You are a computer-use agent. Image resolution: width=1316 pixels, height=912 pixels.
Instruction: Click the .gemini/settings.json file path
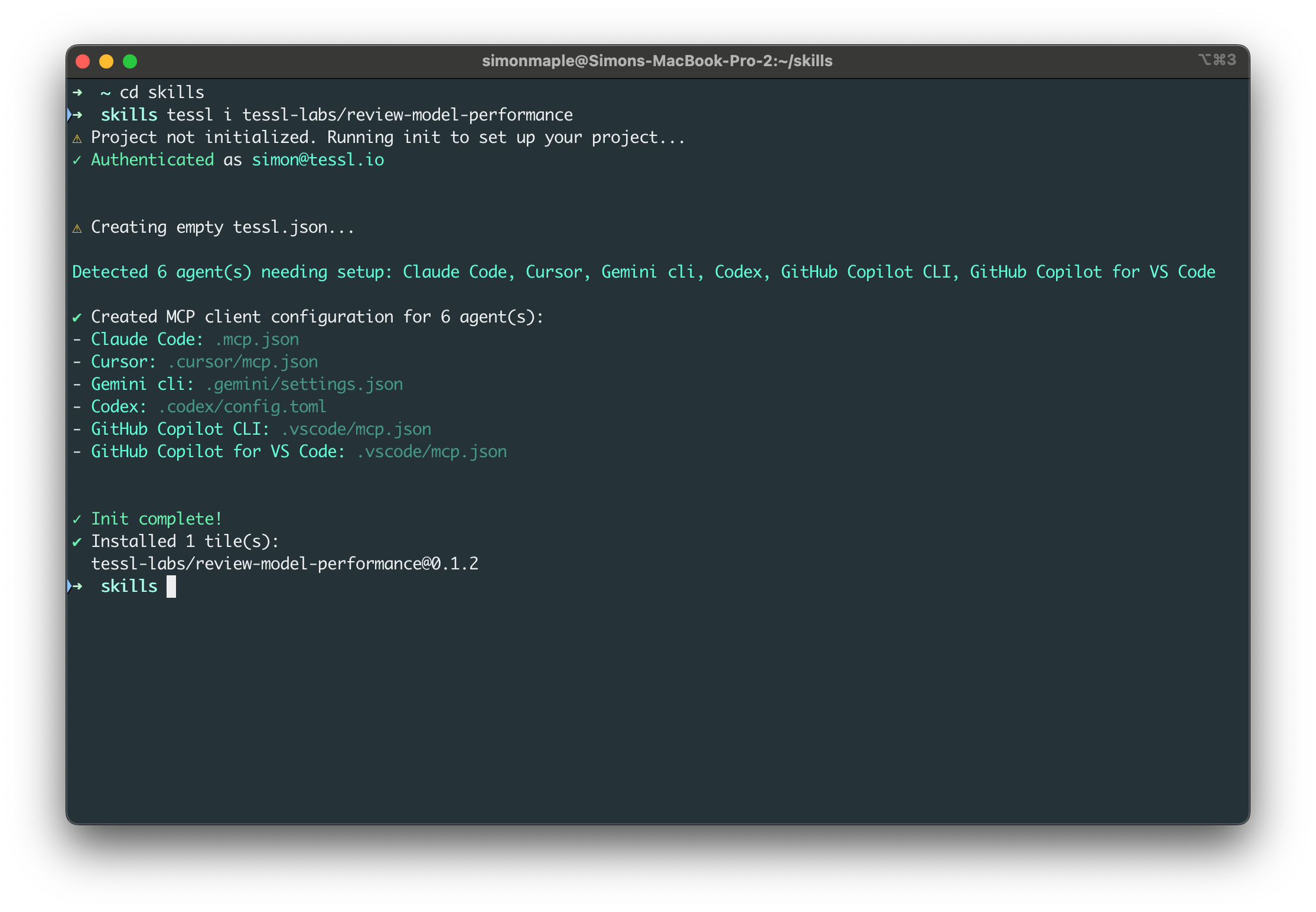(304, 385)
